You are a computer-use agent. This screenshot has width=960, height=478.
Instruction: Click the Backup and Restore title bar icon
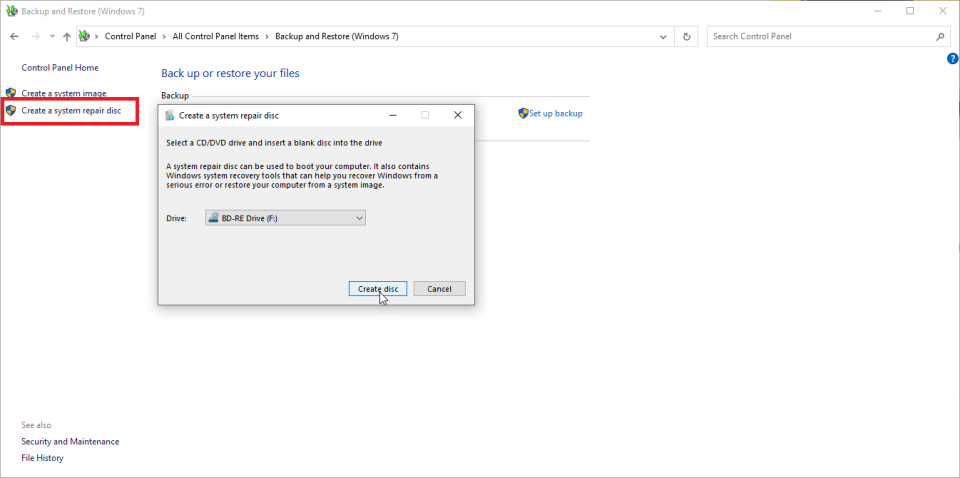pos(11,11)
